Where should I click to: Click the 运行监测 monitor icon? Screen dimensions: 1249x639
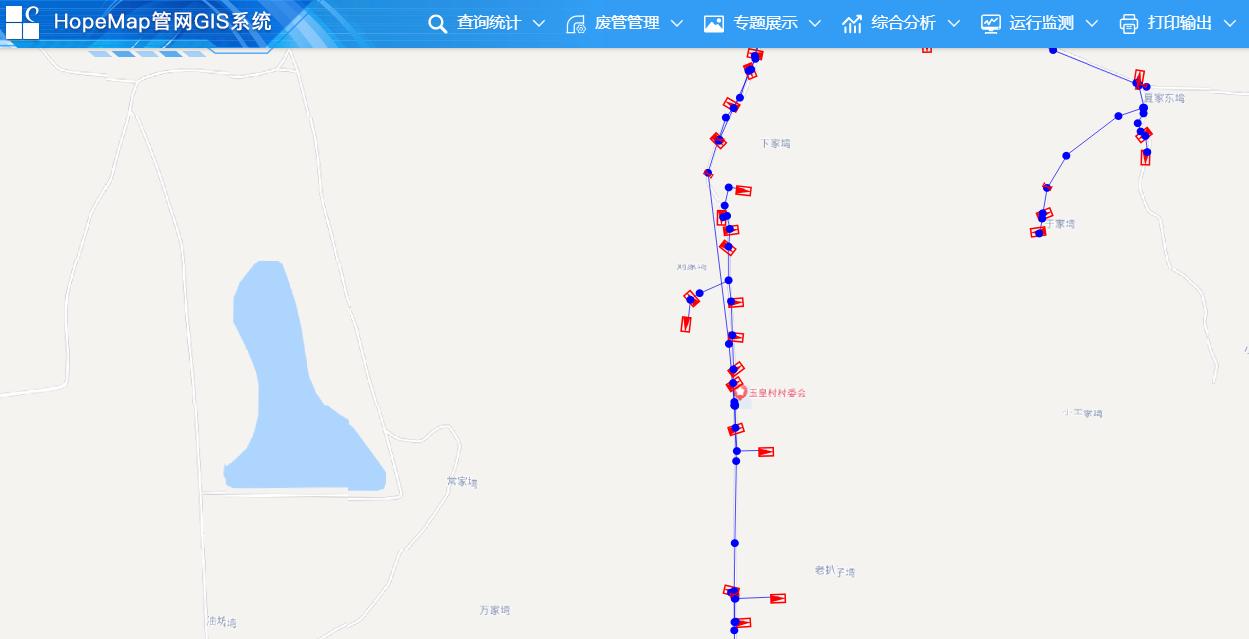(990, 24)
